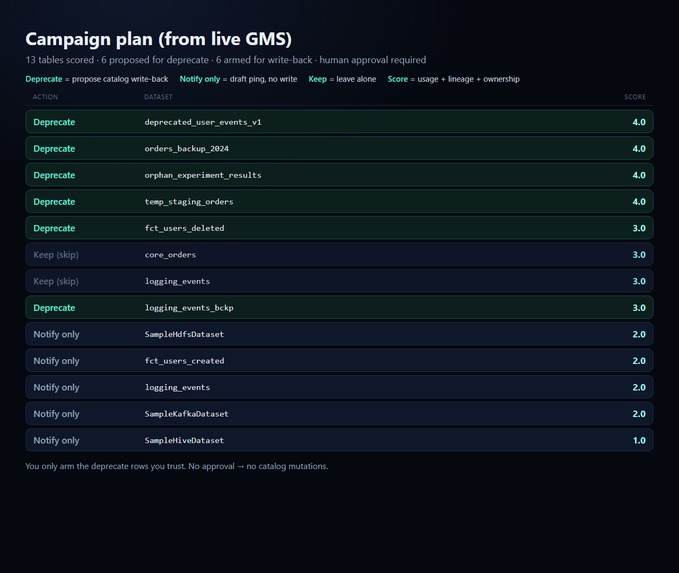Select dataset core_orders
This screenshot has height=573, width=679.
[x=170, y=255]
